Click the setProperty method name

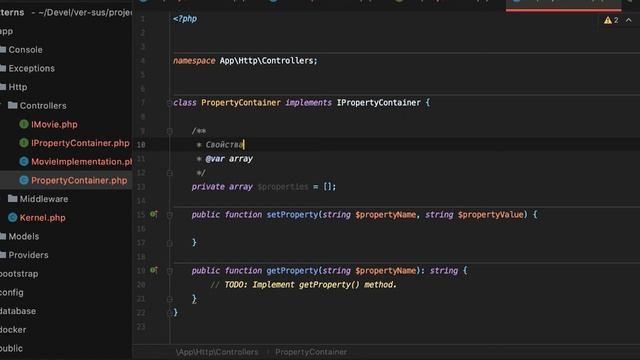[292, 215]
